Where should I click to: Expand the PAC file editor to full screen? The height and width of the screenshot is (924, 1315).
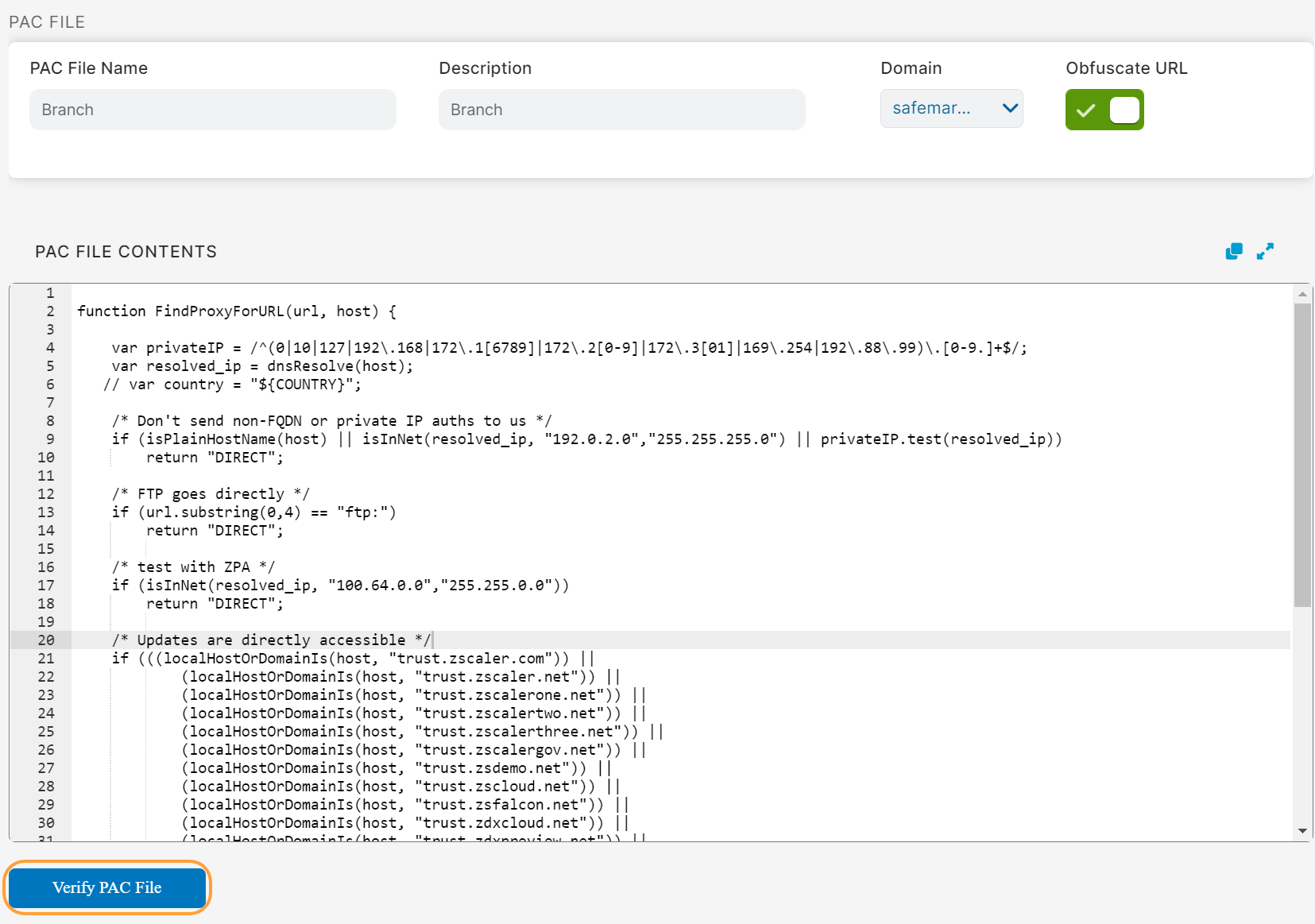(1266, 251)
